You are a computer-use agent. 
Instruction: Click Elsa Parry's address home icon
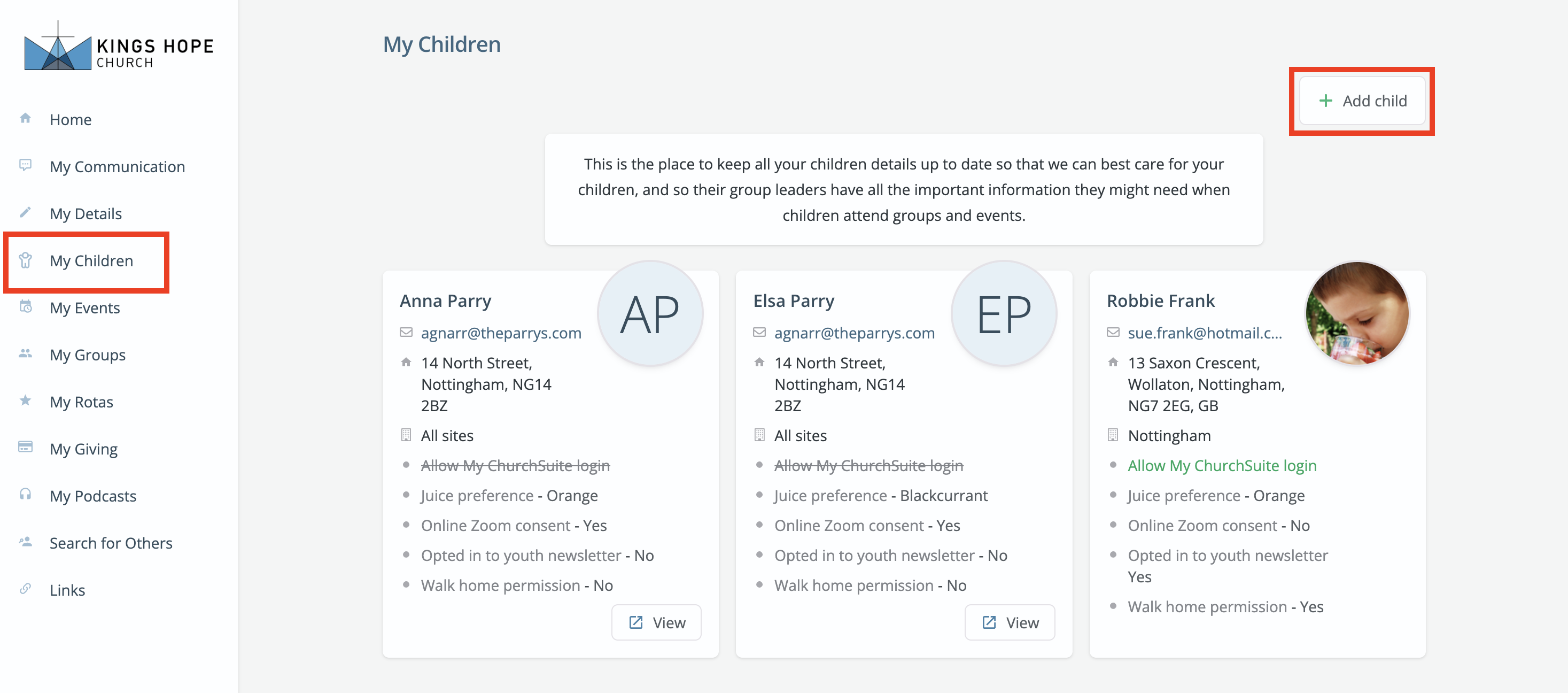coord(759,363)
